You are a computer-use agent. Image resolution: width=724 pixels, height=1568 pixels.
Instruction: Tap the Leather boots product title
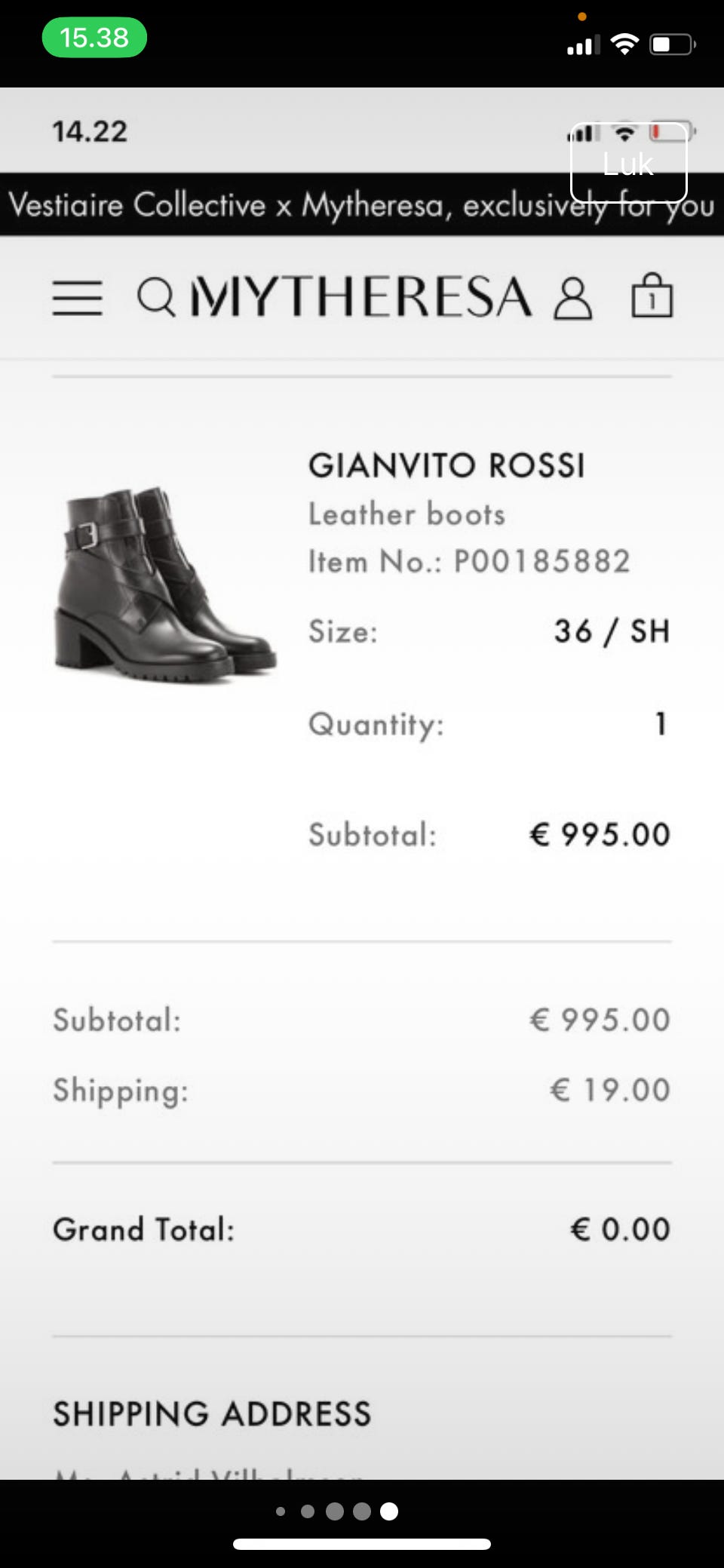point(406,514)
